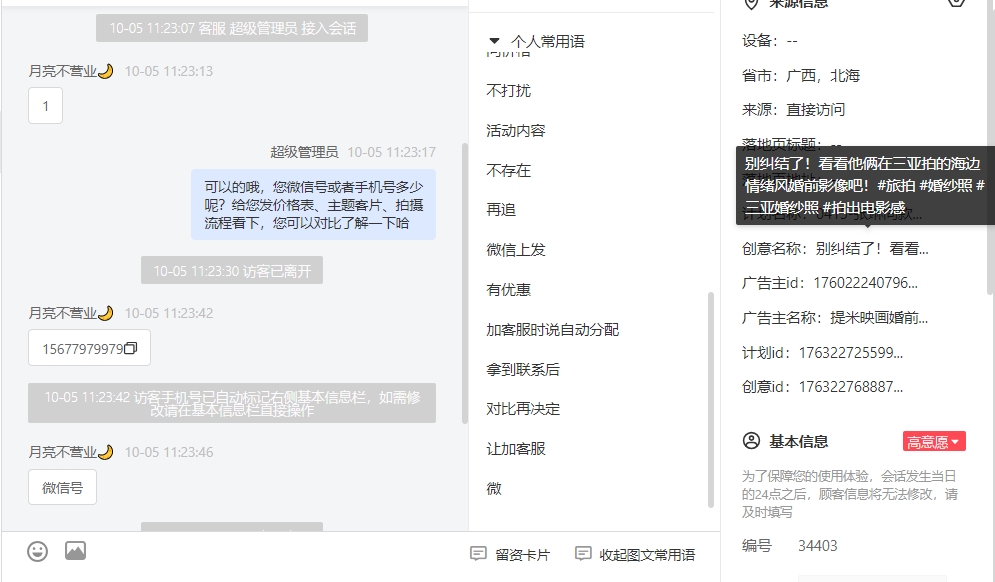Click timestamp 10-05 11:23:46
This screenshot has height=582, width=995.
pos(169,452)
